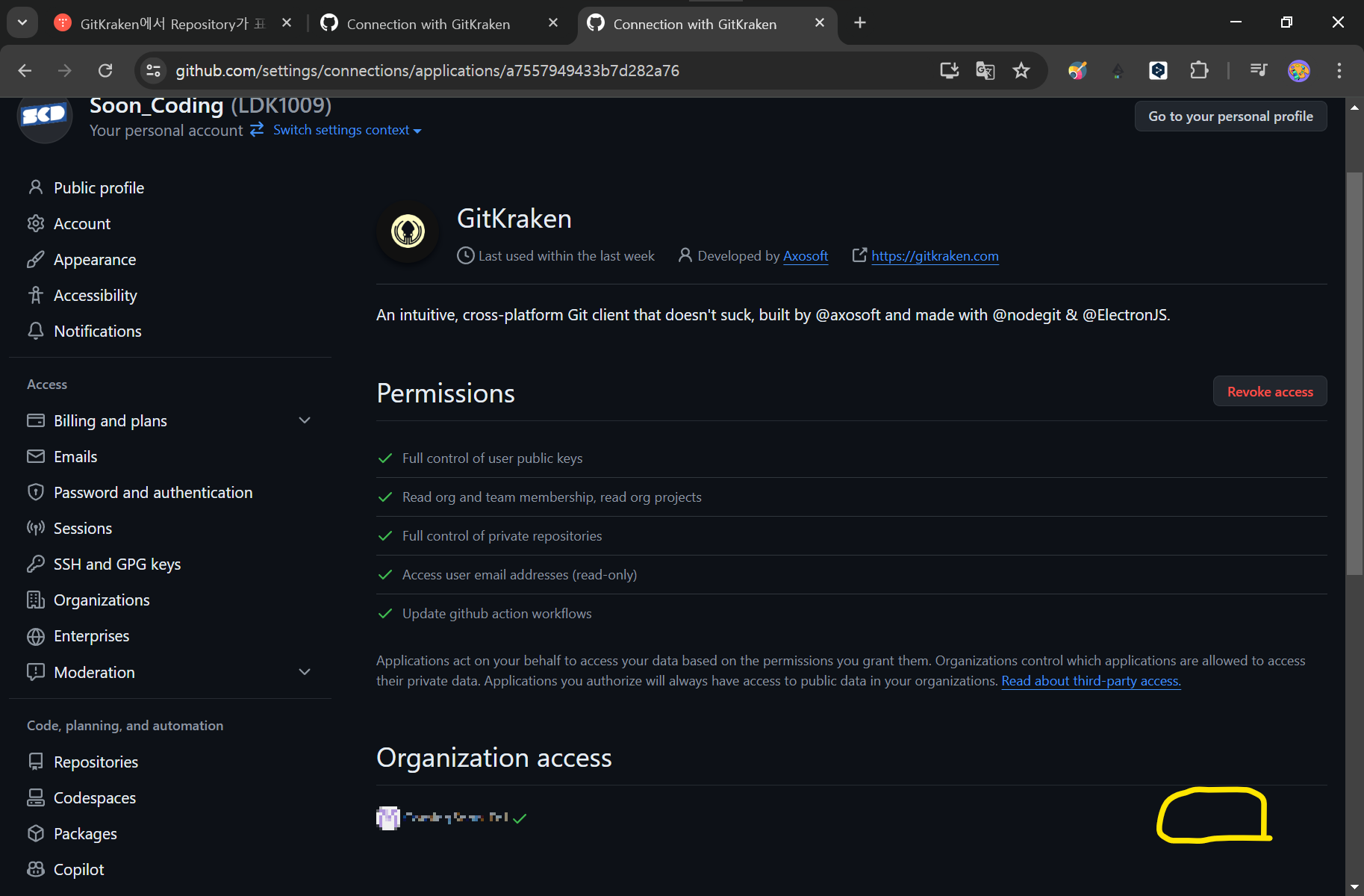Open a new browser tab
The height and width of the screenshot is (896, 1364).
click(x=860, y=23)
